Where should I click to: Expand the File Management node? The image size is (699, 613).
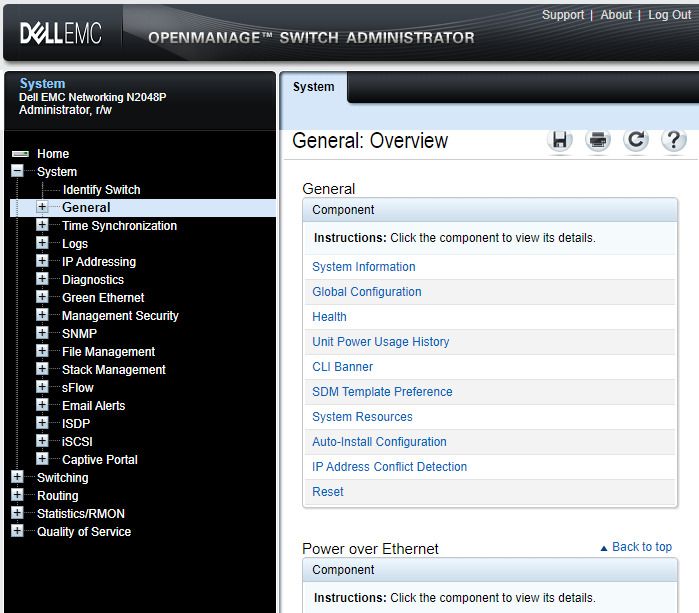click(42, 351)
